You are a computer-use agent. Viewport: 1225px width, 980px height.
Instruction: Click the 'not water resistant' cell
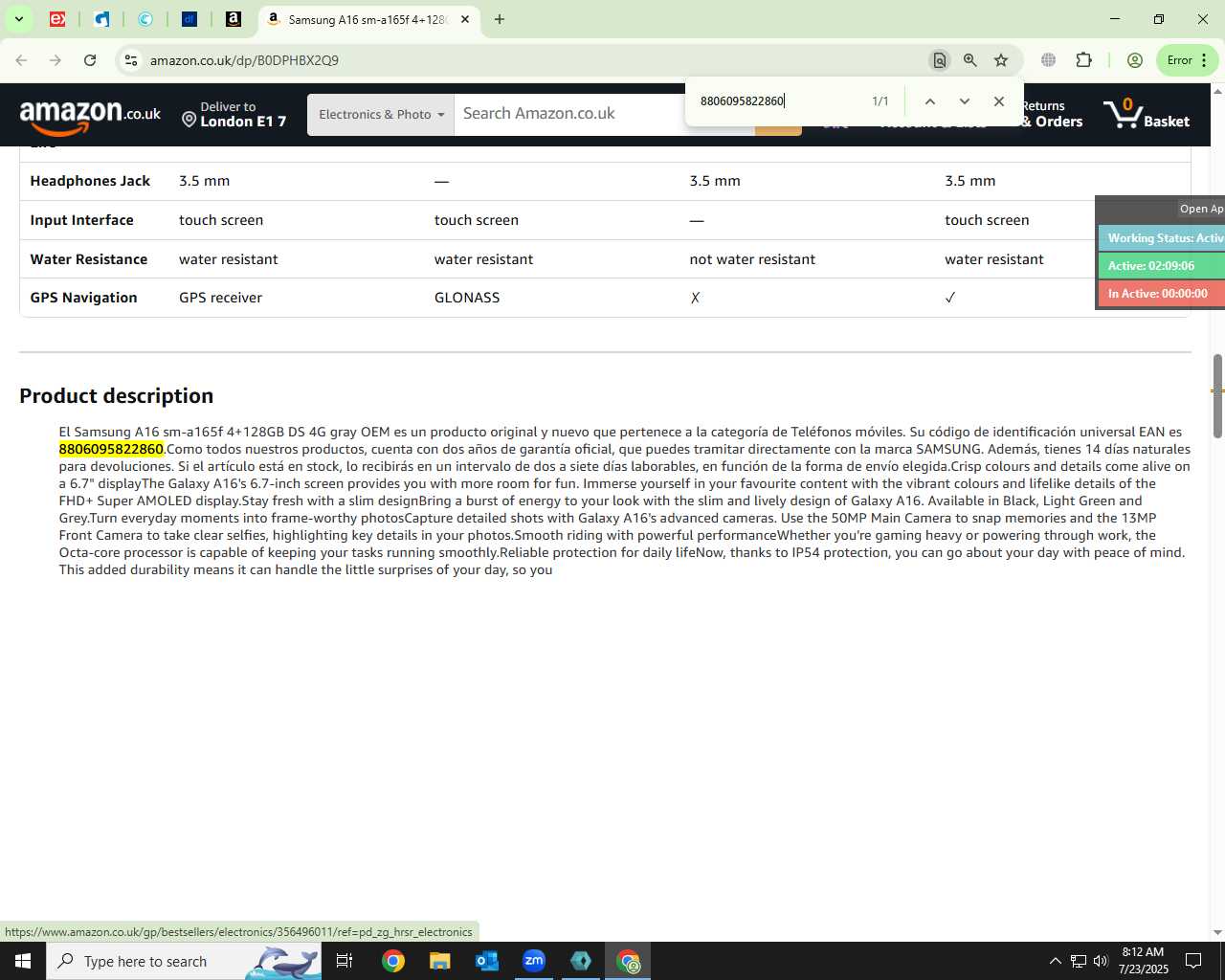point(752,259)
